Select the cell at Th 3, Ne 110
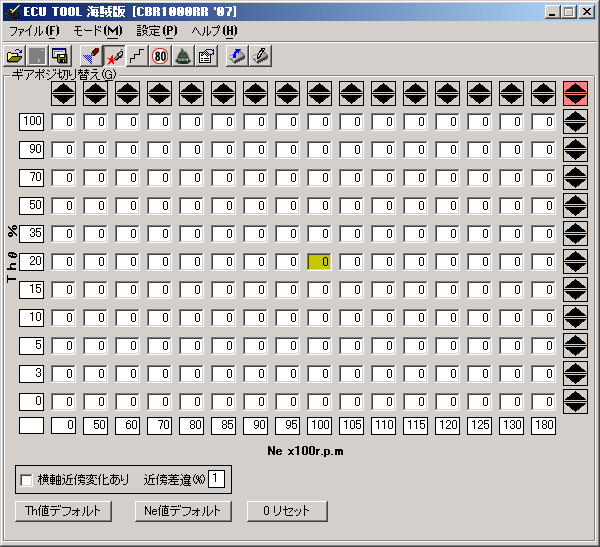The width and height of the screenshot is (600, 547). 383,374
